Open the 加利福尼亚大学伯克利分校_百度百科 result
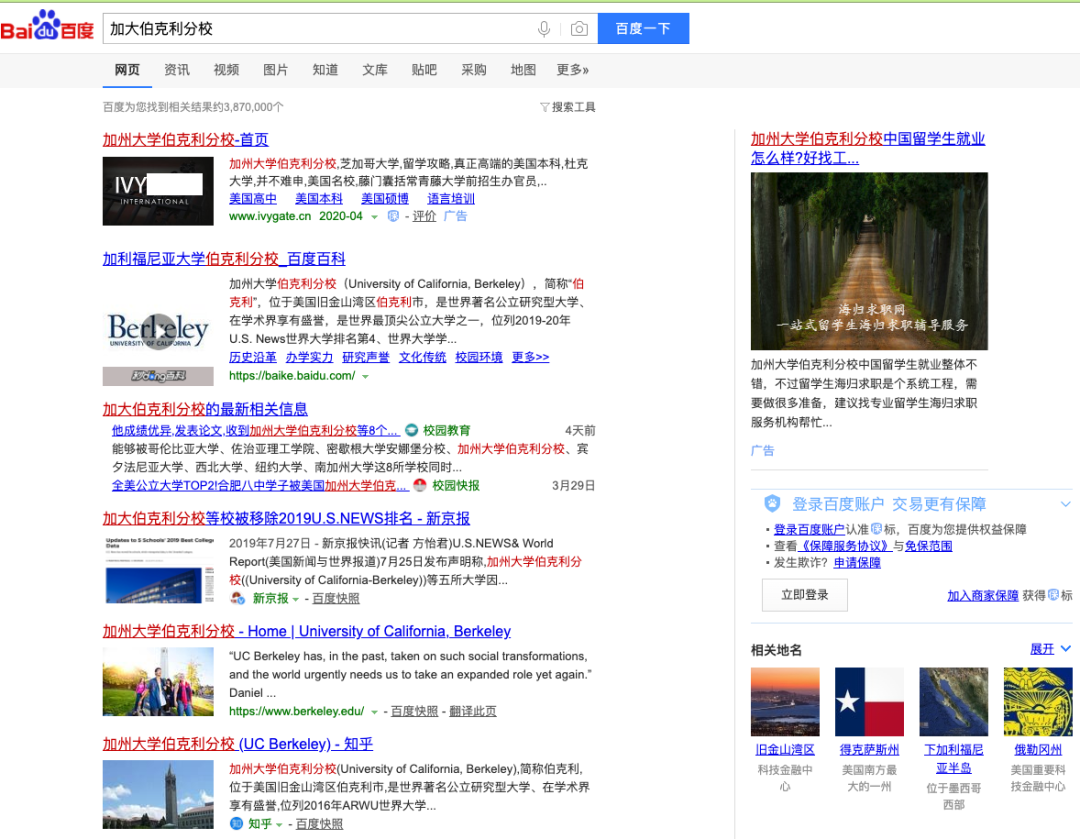This screenshot has height=839, width=1080. [224, 259]
